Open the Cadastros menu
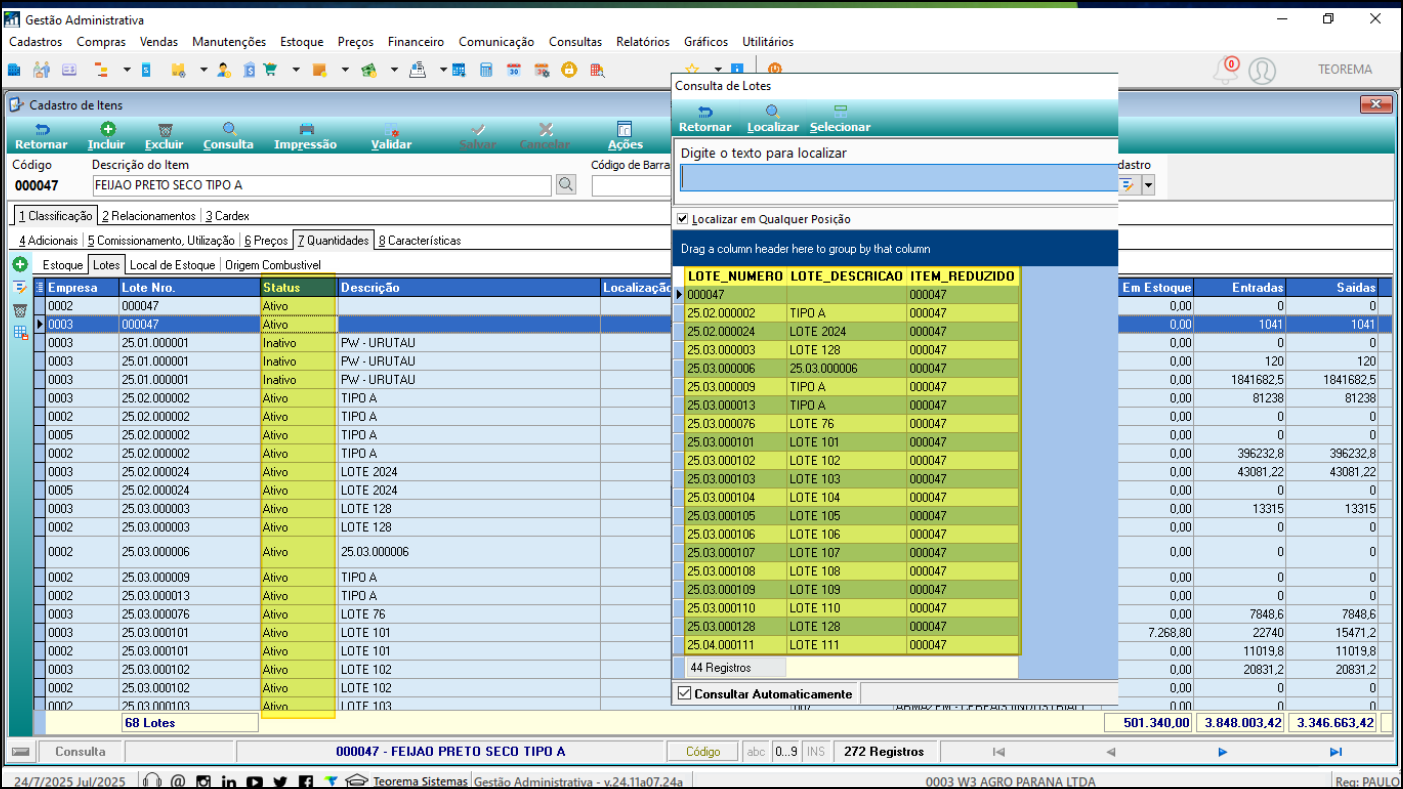 tap(36, 42)
